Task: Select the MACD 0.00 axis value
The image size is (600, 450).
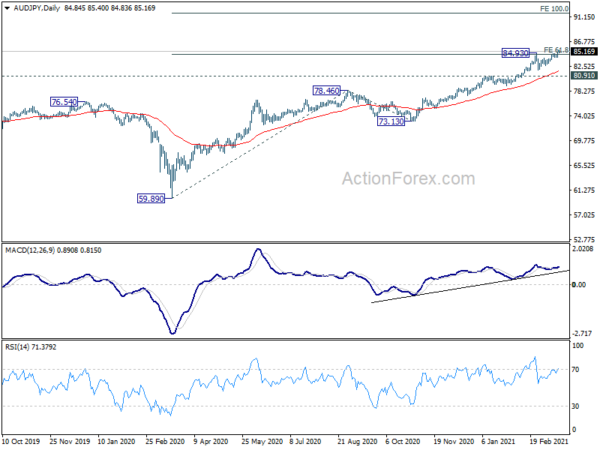Action: tap(580, 285)
